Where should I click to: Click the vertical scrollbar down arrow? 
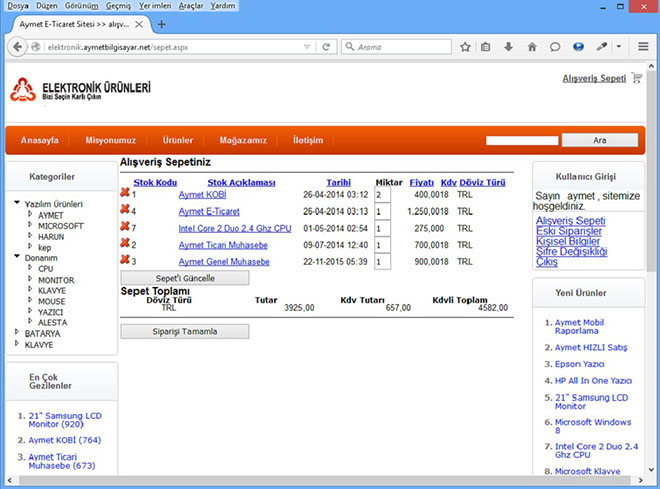pyautogui.click(x=651, y=470)
